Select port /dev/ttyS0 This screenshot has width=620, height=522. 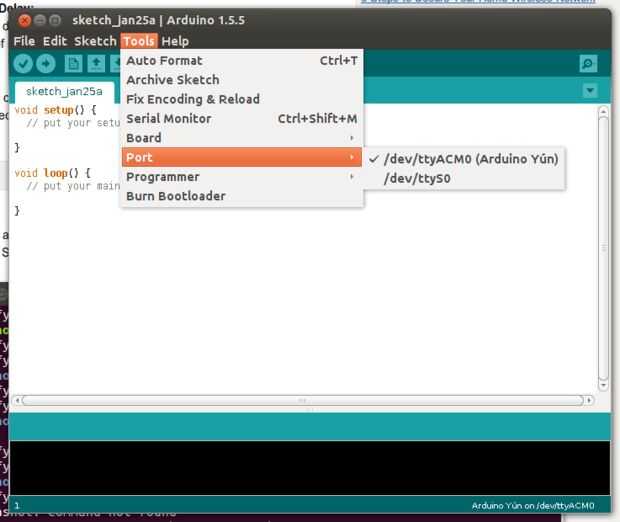click(465, 178)
